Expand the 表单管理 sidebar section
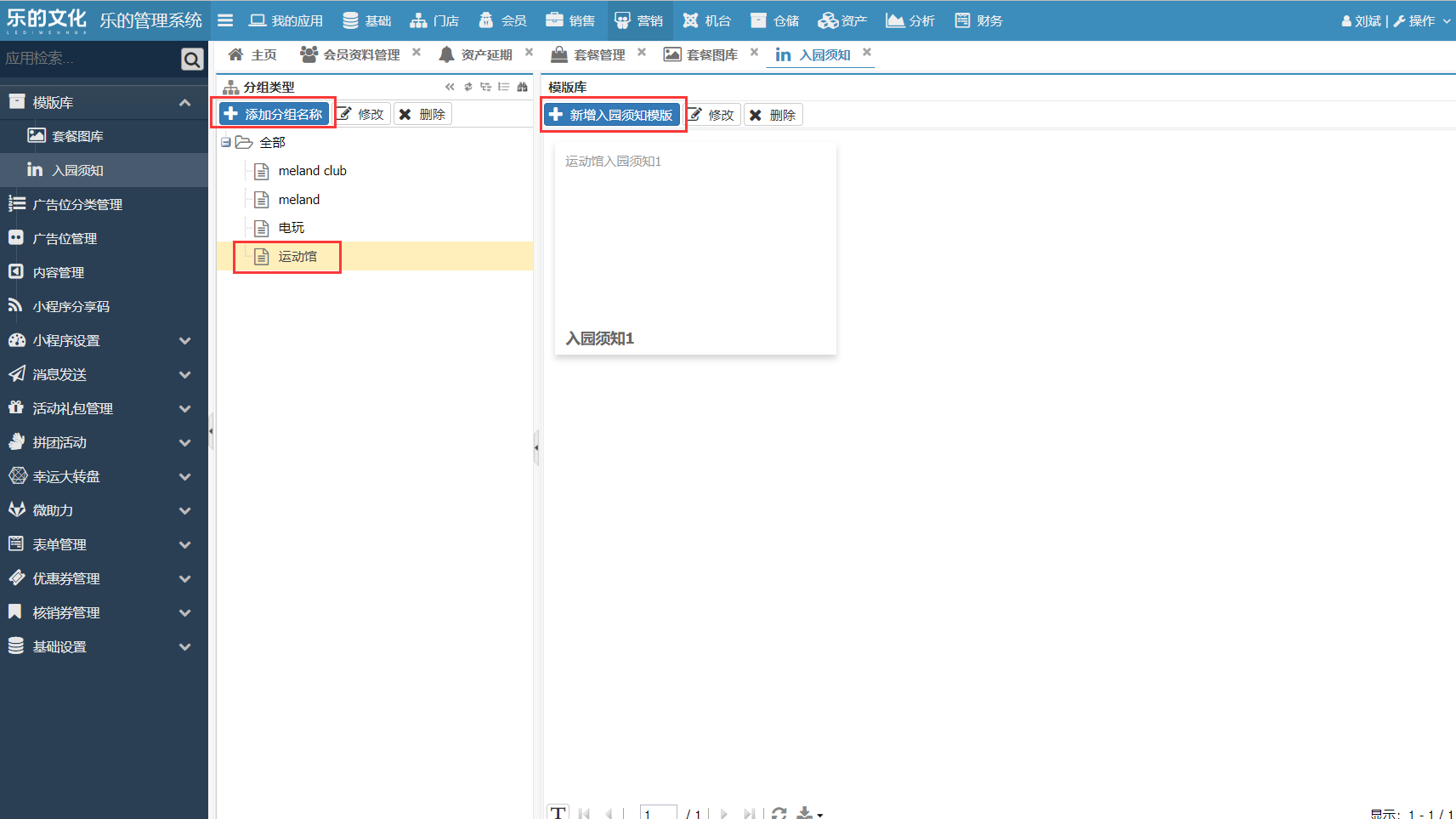Screen dimensions: 1456x819 [x=104, y=544]
